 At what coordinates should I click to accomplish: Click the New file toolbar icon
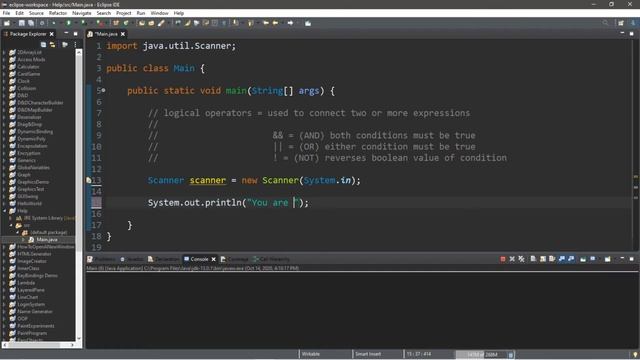[x=7, y=23]
